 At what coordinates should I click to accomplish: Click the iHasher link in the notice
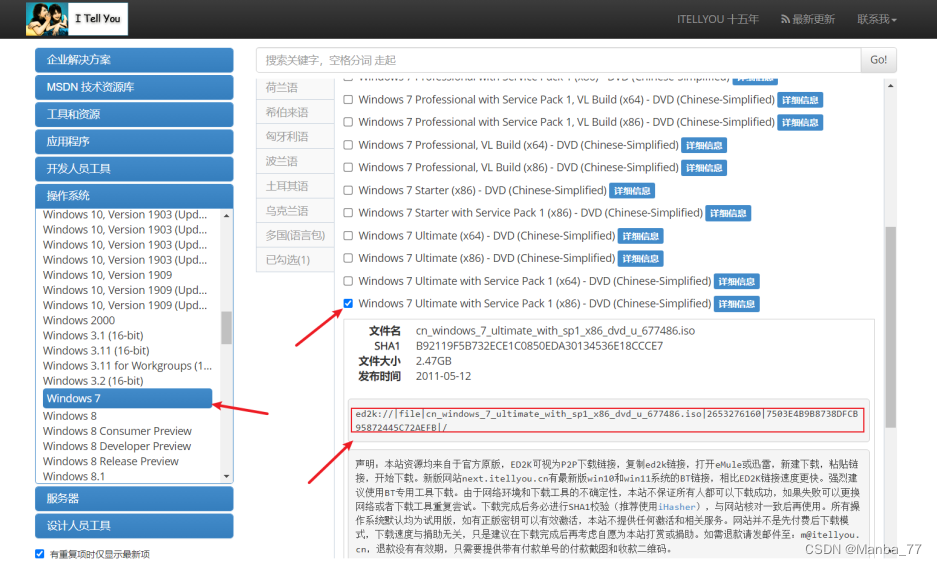[x=677, y=507]
